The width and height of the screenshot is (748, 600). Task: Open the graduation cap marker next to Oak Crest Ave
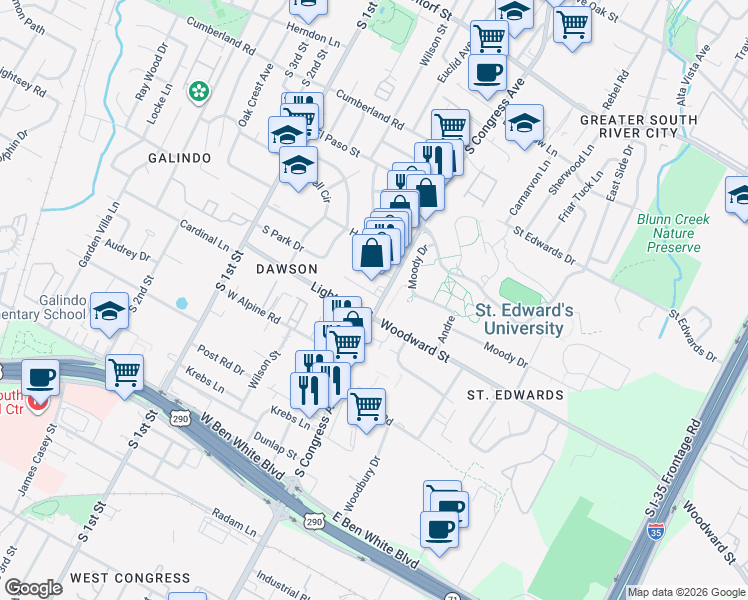pyautogui.click(x=288, y=136)
